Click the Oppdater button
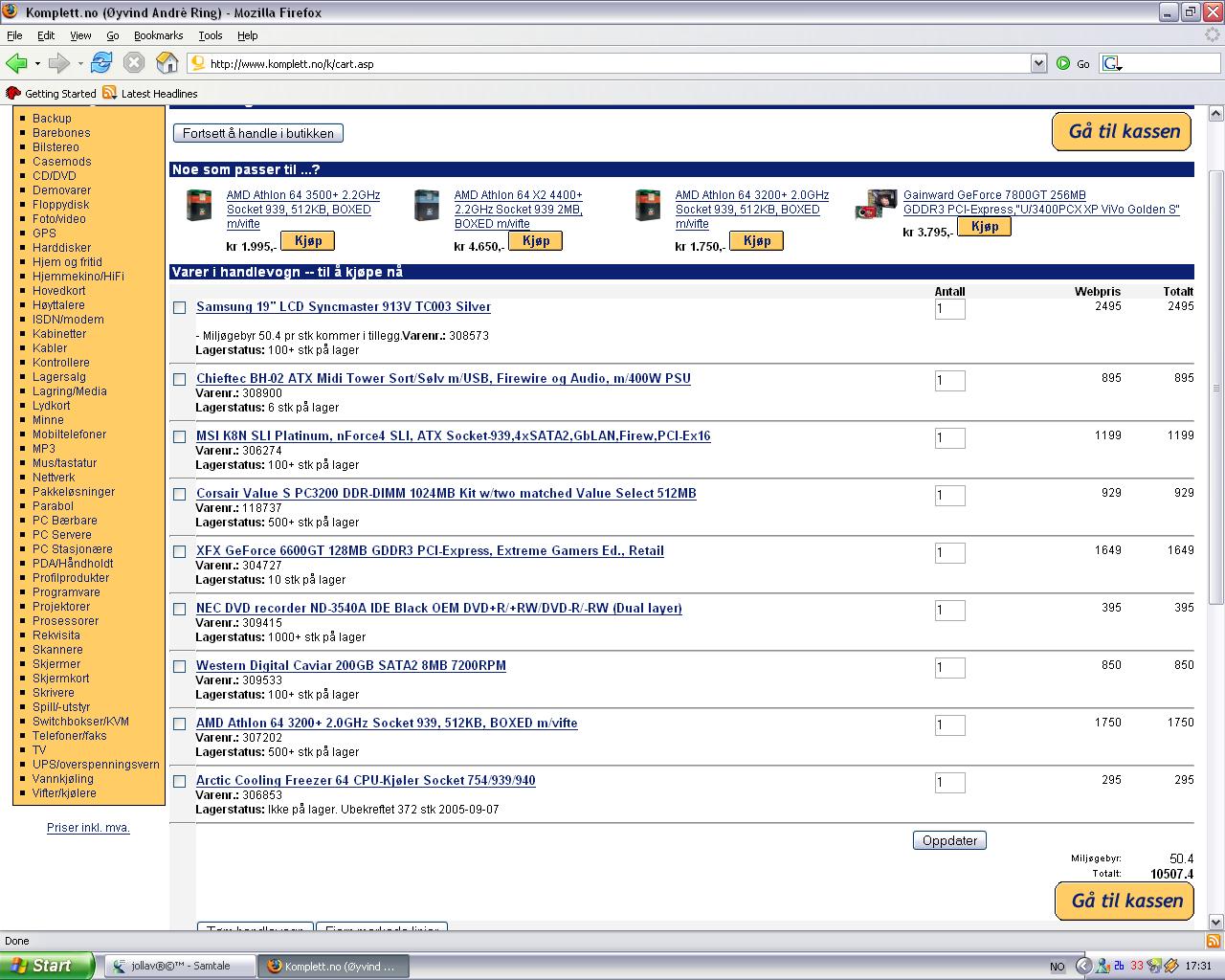 949,840
